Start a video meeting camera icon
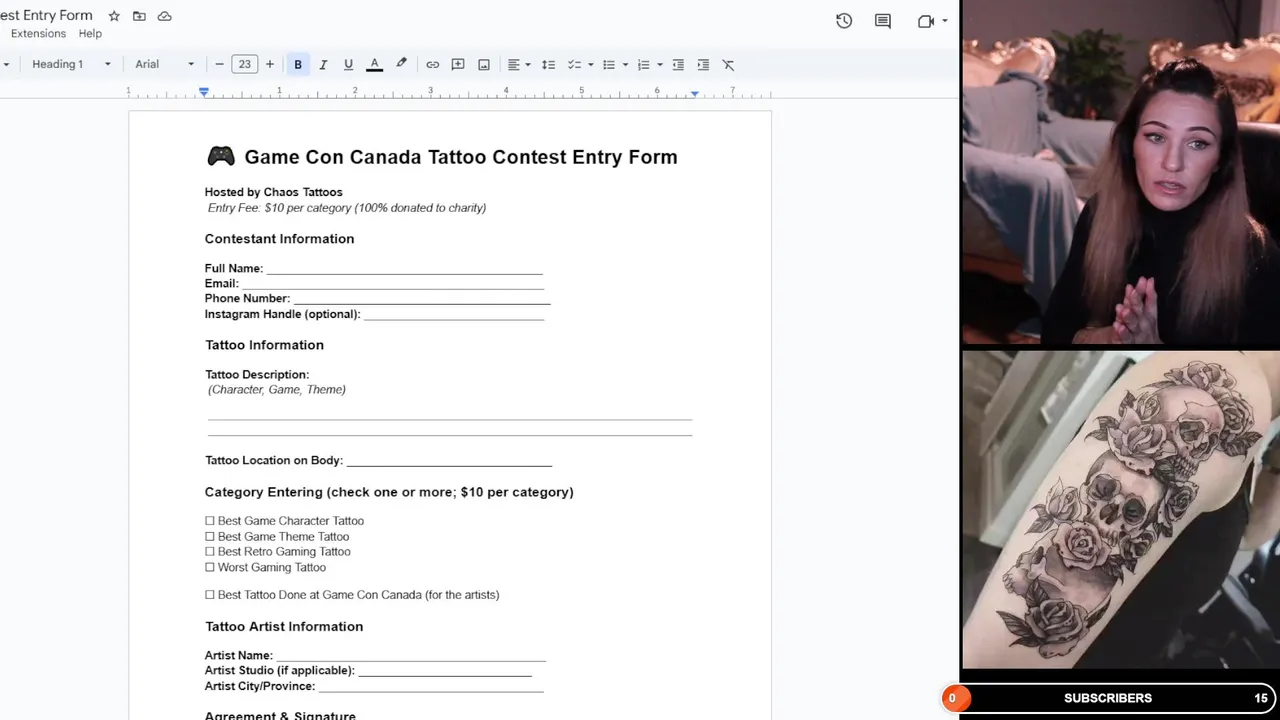This screenshot has height=720, width=1280. pos(925,21)
